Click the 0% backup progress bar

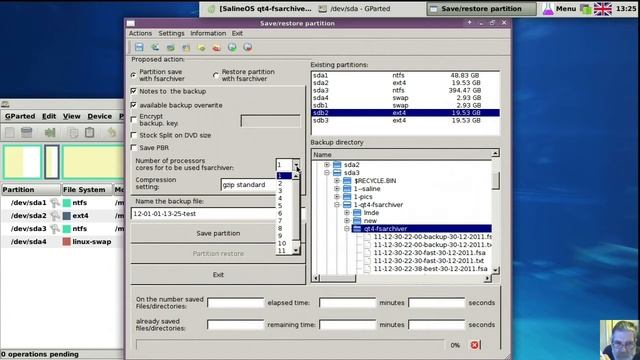click(x=290, y=345)
